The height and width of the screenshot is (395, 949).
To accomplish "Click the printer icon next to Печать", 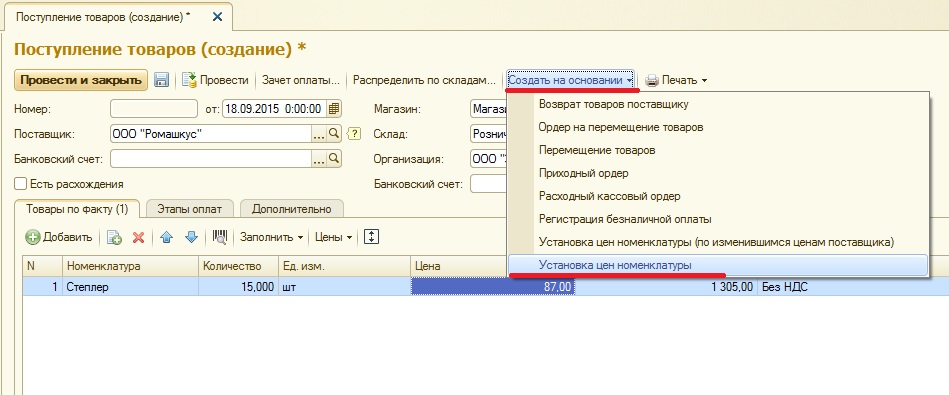I will [651, 80].
